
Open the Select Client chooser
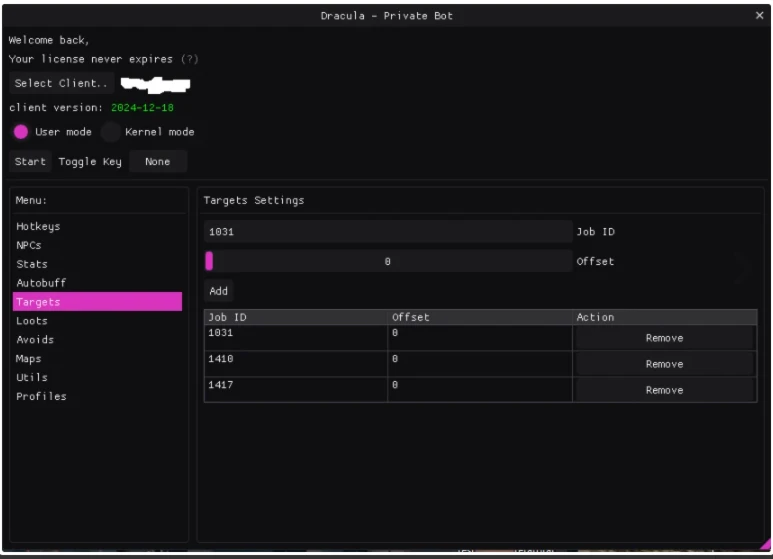click(62, 84)
